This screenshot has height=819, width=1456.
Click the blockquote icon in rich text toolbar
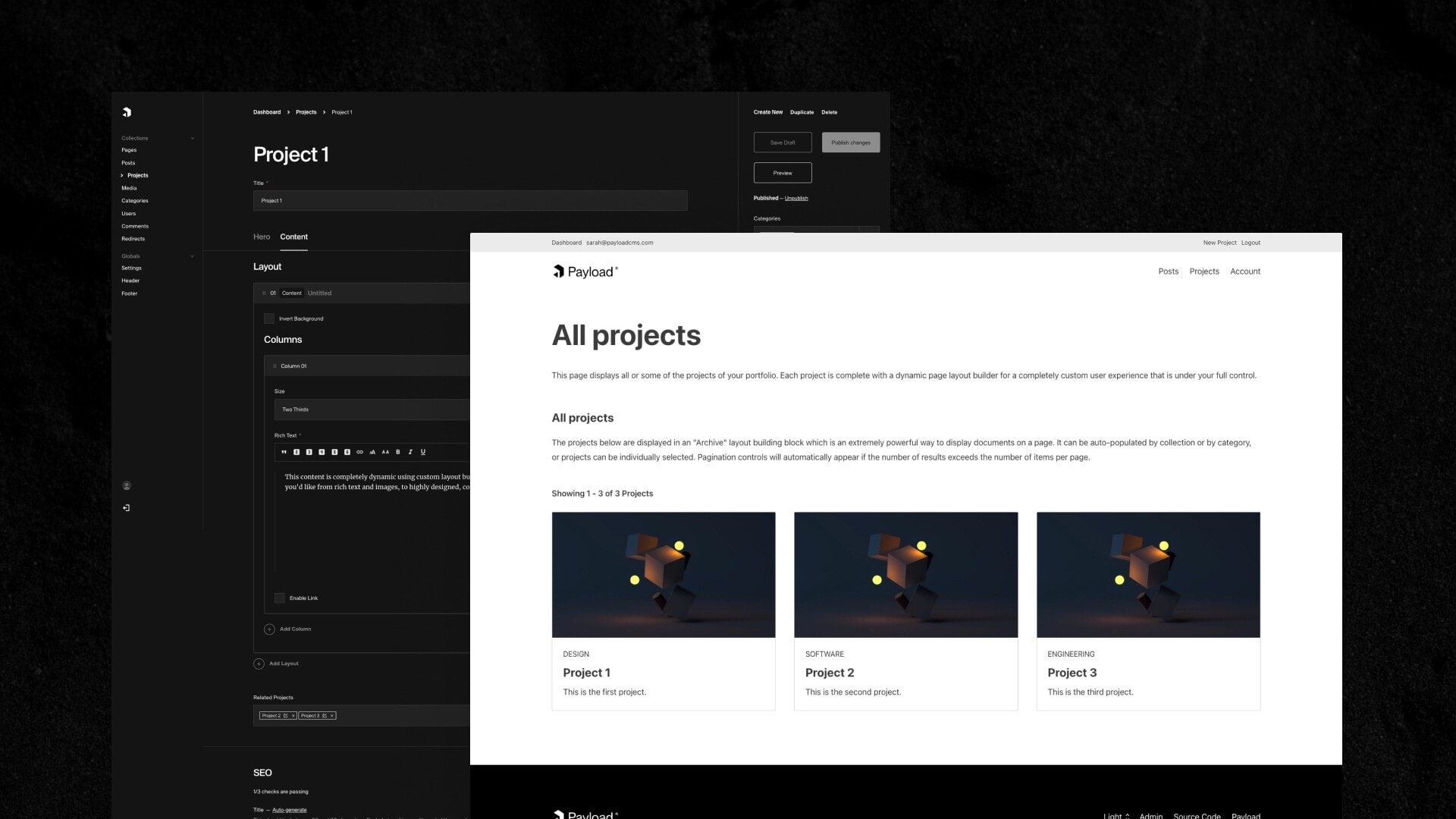pyautogui.click(x=284, y=452)
